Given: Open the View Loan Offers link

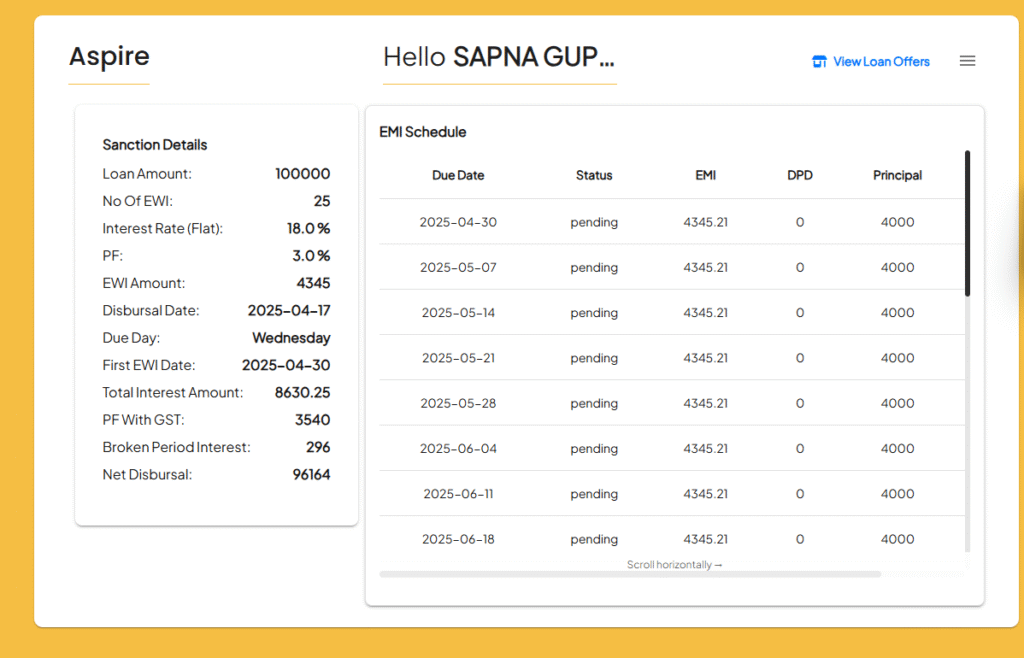Looking at the screenshot, I should point(880,62).
